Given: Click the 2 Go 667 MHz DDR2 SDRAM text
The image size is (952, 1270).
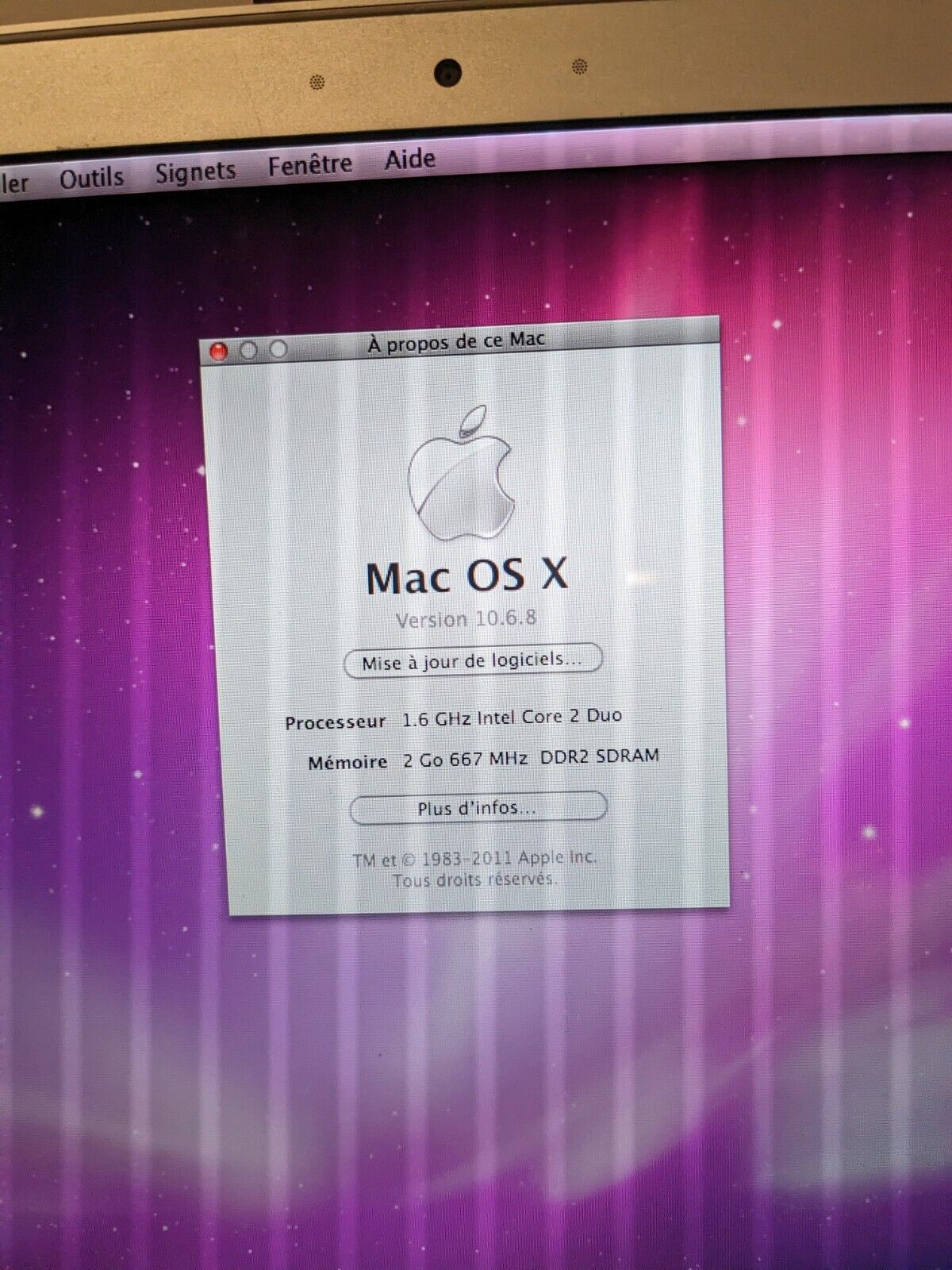Looking at the screenshot, I should (x=531, y=758).
